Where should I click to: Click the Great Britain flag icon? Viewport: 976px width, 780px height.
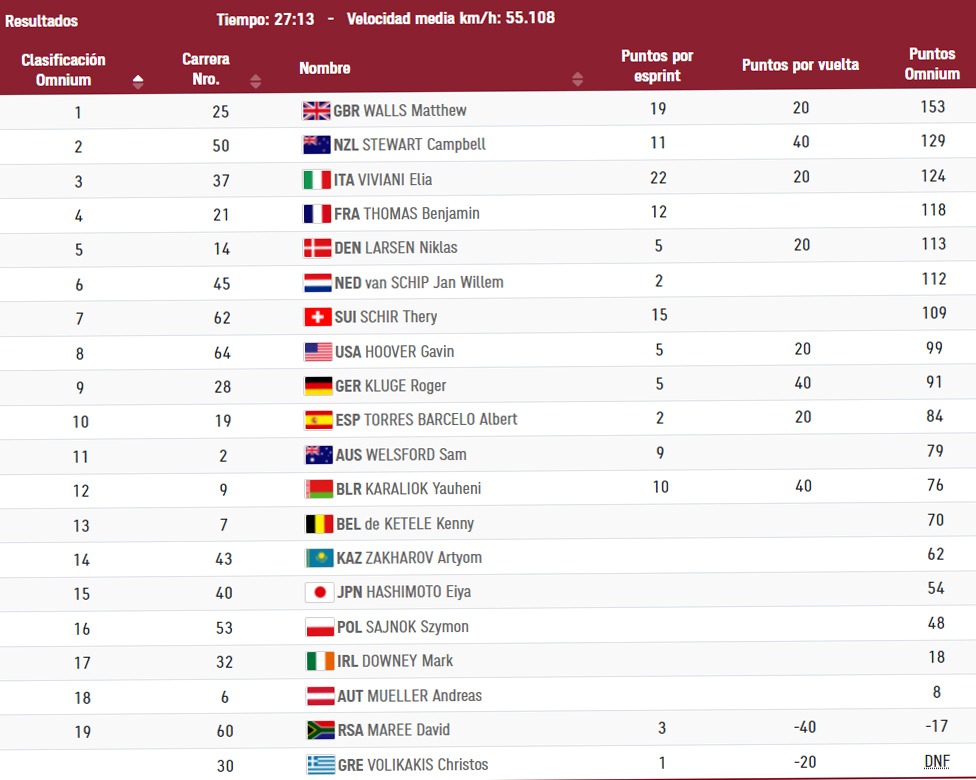tap(316, 111)
